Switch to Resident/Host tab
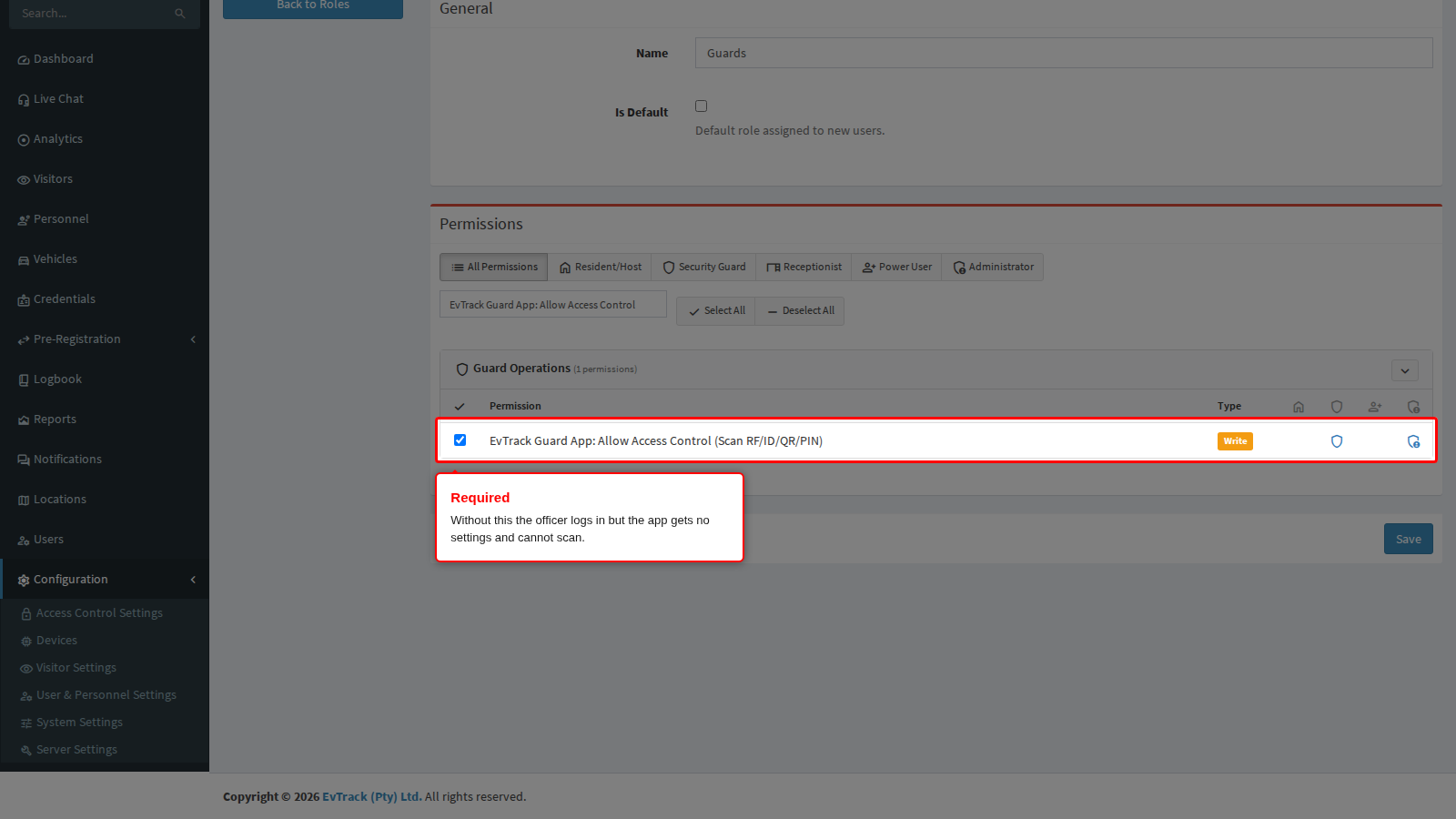Viewport: 1456px width, 819px height. tap(600, 268)
